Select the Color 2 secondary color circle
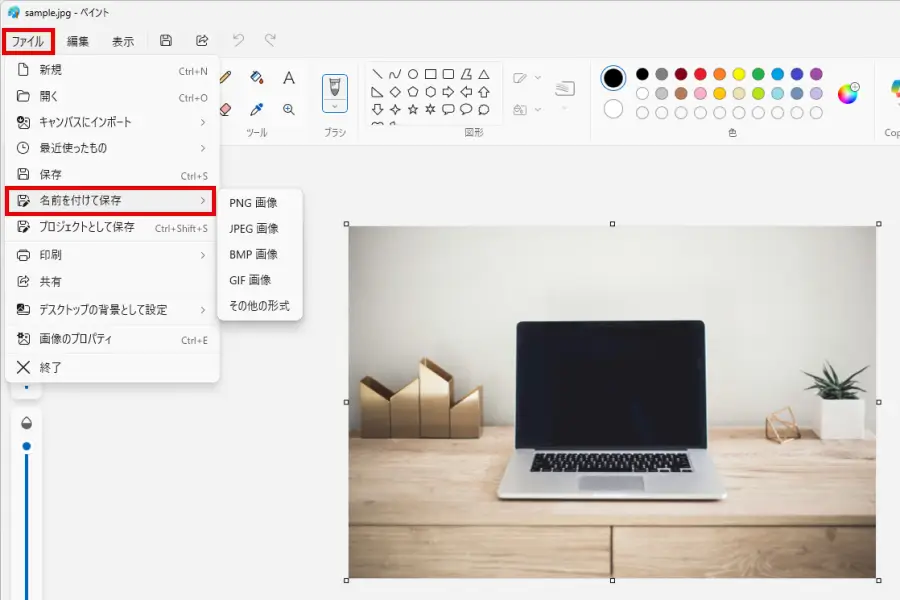900x600 pixels. pyautogui.click(x=613, y=109)
